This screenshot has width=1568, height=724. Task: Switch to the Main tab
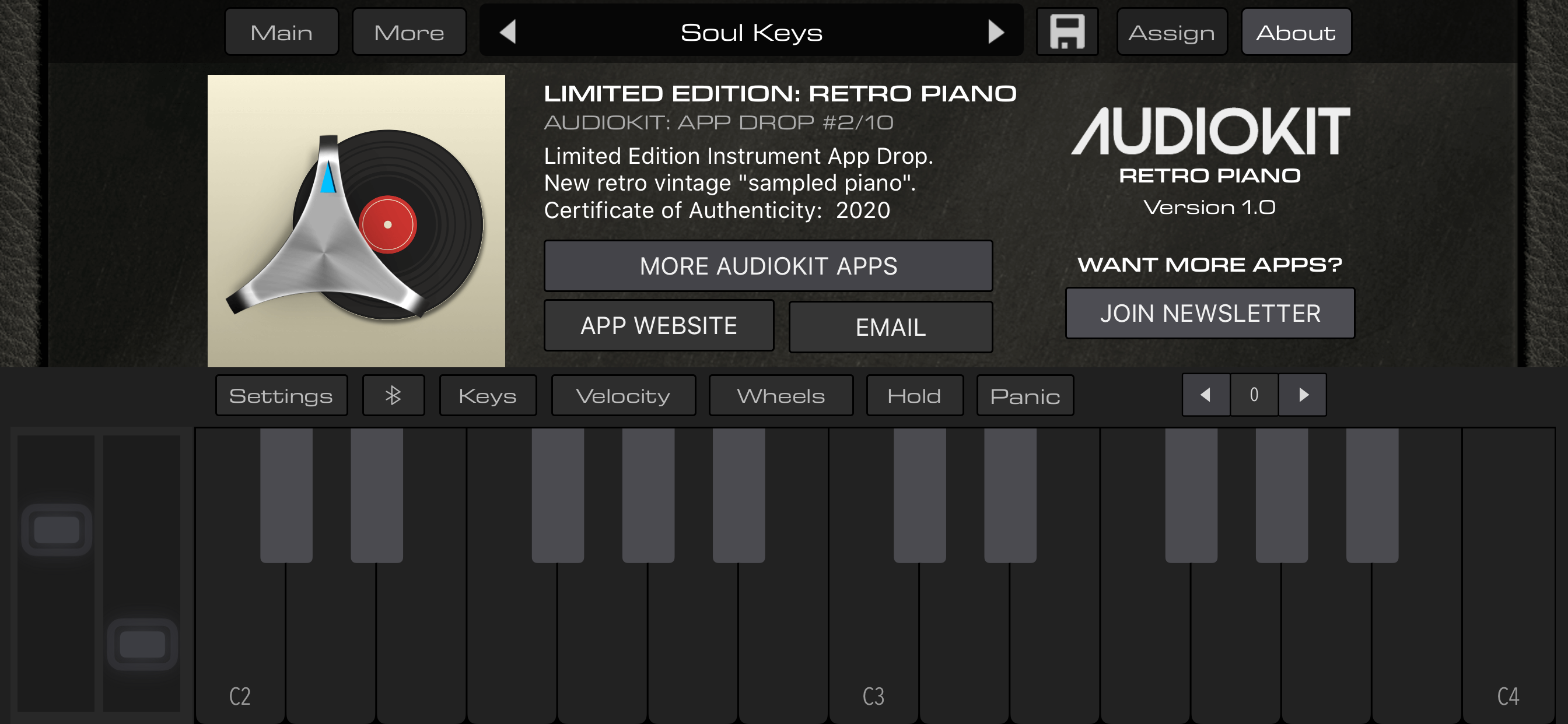point(281,31)
